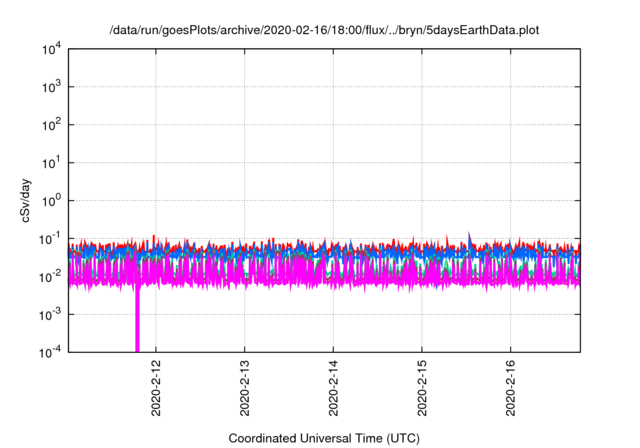Screen dimensions: 640x448
Task: Select the '10^3' y-axis label
Action: point(51,86)
